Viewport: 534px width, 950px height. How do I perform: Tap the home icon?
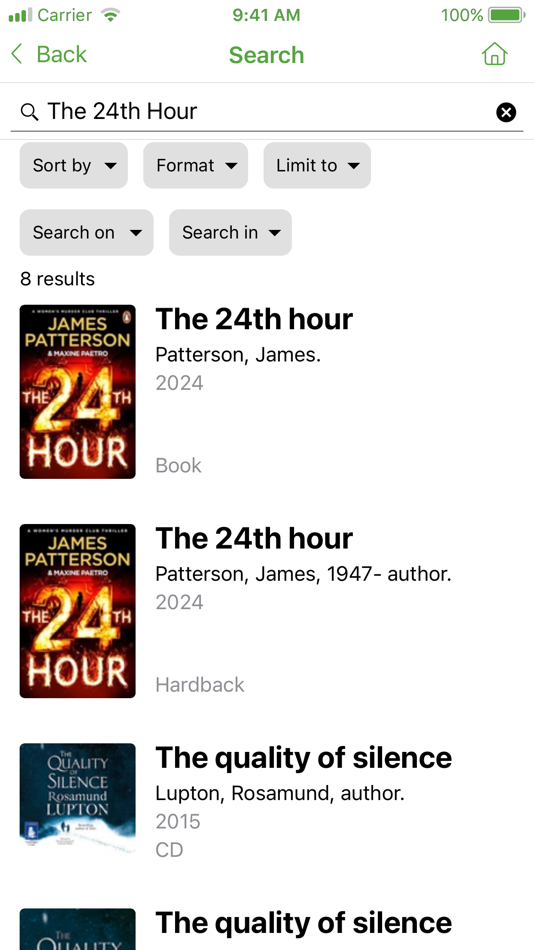494,54
